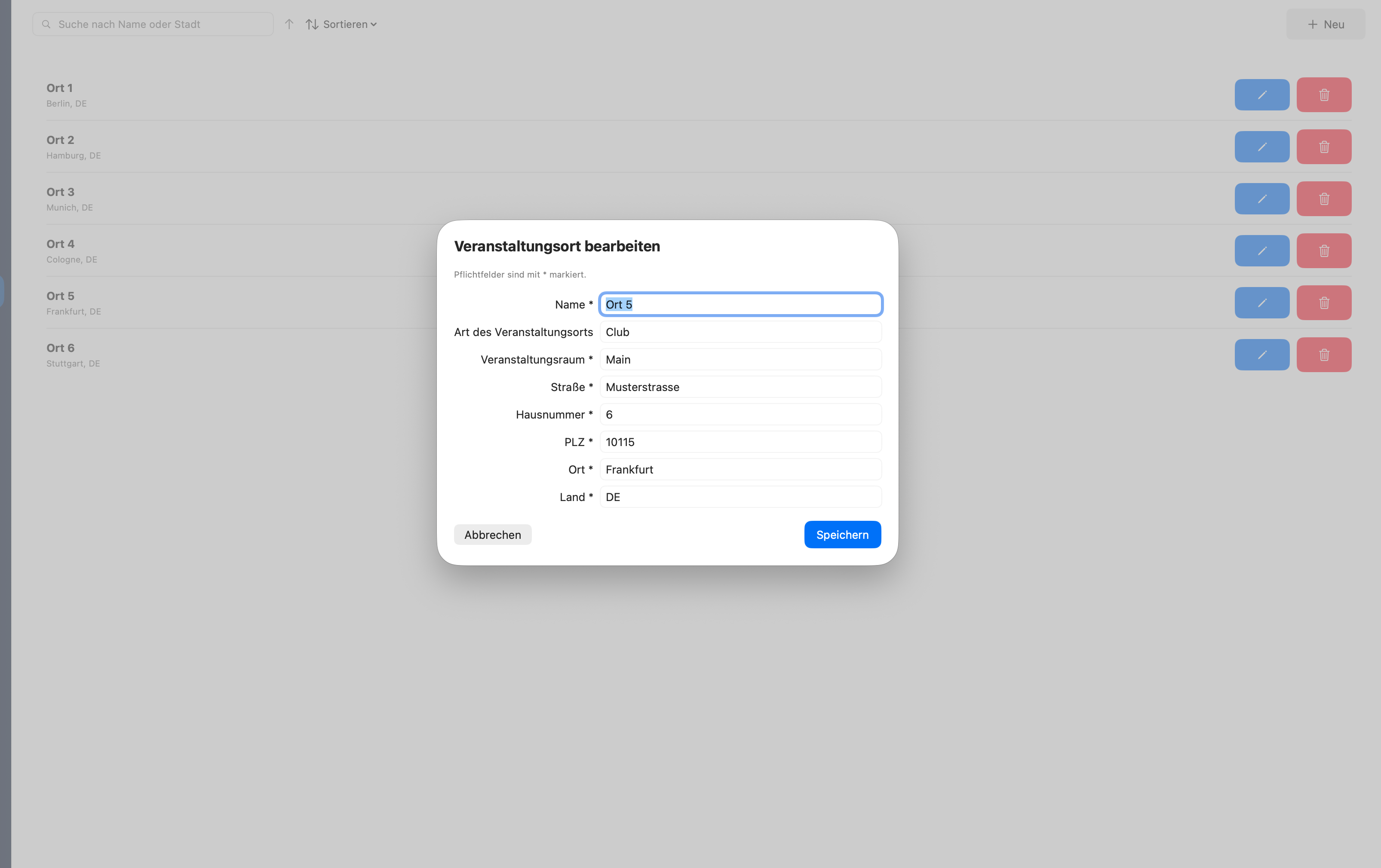The image size is (1381, 868).
Task: Delete Ort 3 using trash icon
Action: [1324, 199]
